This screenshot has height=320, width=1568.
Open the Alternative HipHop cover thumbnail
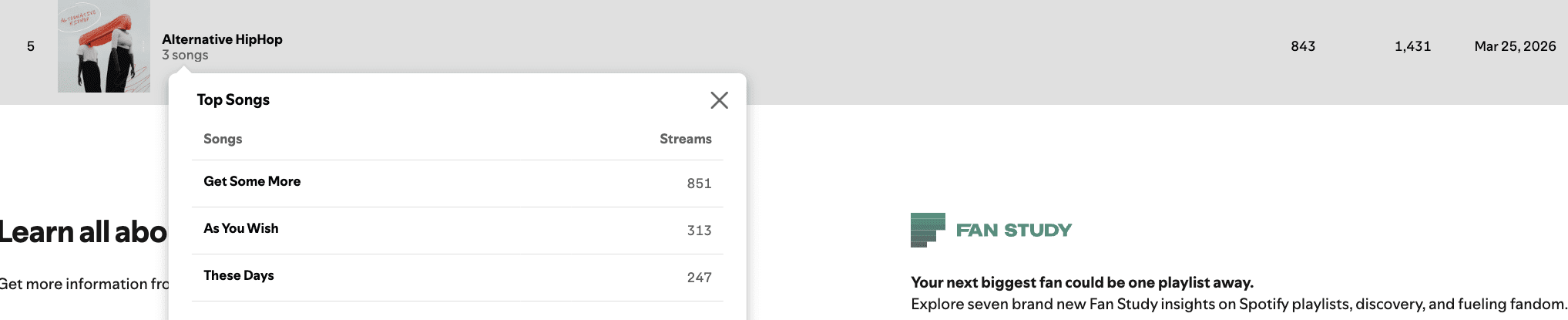tap(104, 46)
